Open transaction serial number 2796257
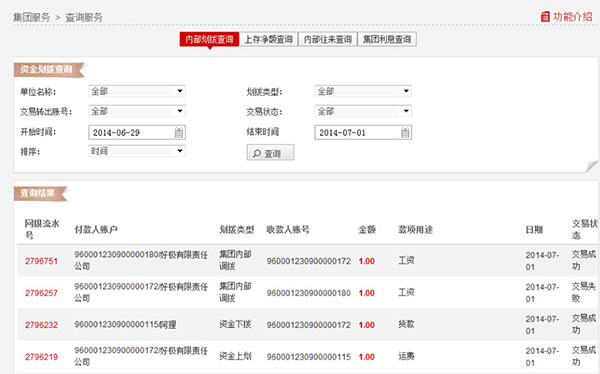 click(41, 293)
